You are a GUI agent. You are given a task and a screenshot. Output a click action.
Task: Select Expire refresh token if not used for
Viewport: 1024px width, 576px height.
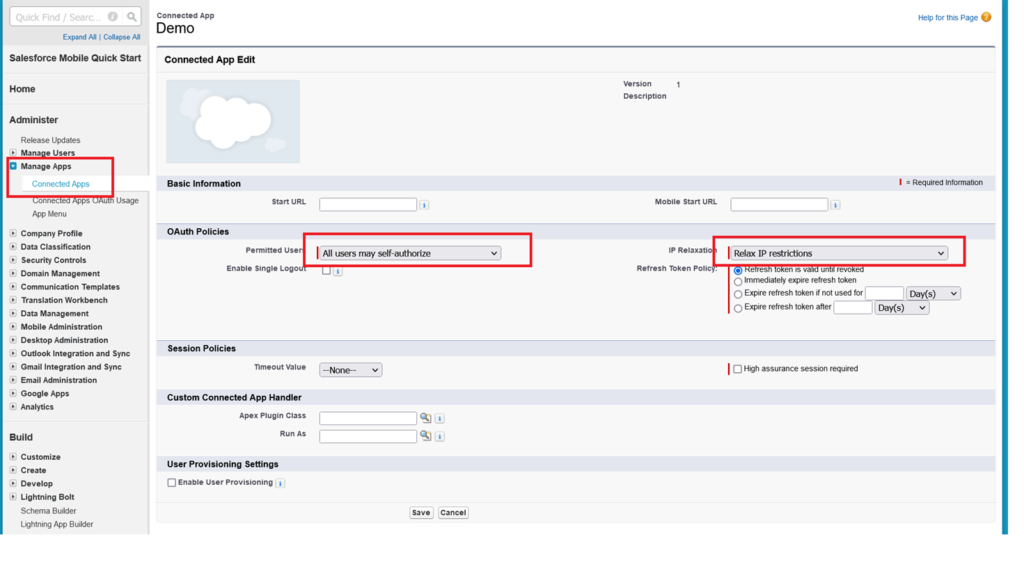pos(738,295)
